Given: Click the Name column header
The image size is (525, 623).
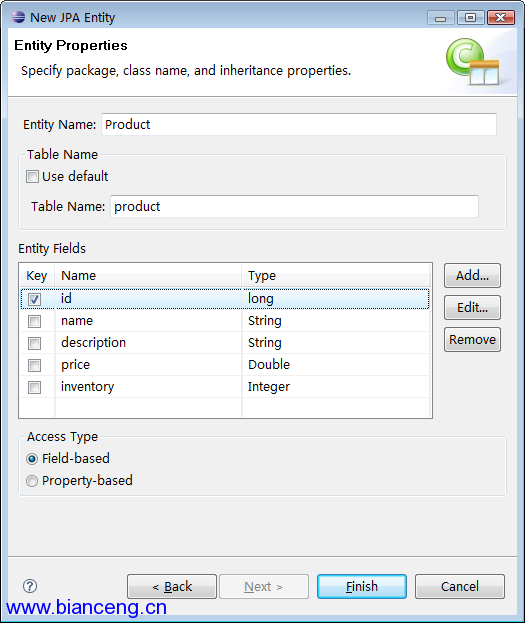Looking at the screenshot, I should [x=148, y=275].
